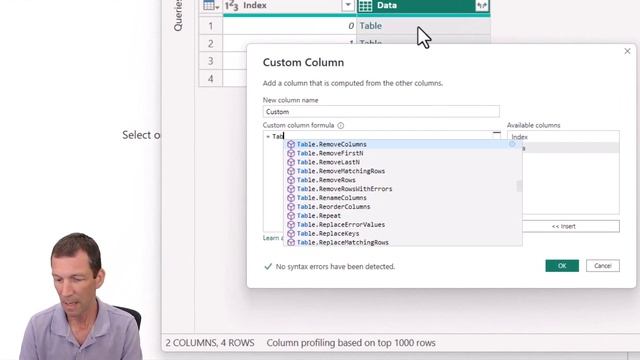This screenshot has width=640, height=360.
Task: Click the Data column table type icon
Action: pos(365,6)
